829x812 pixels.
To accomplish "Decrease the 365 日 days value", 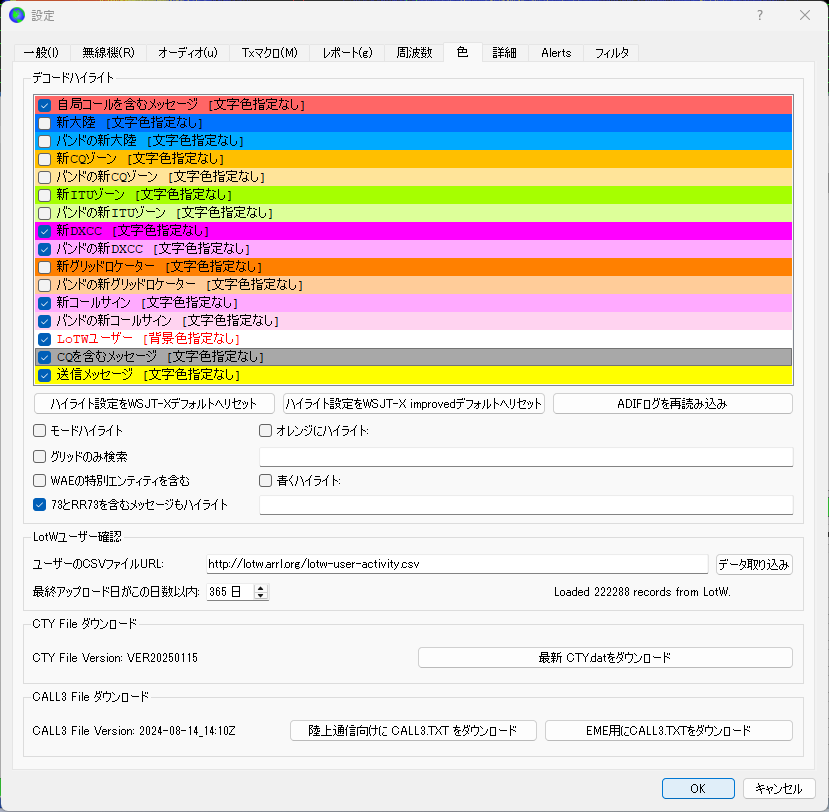I will pyautogui.click(x=261, y=596).
